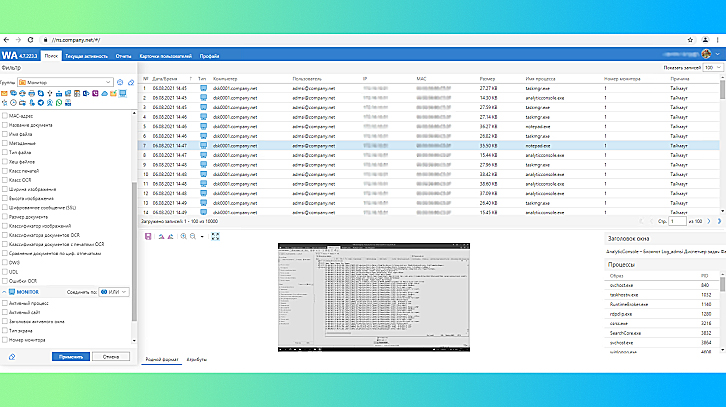
Task: Click the save icon above the screenshot preview
Action: (x=149, y=236)
